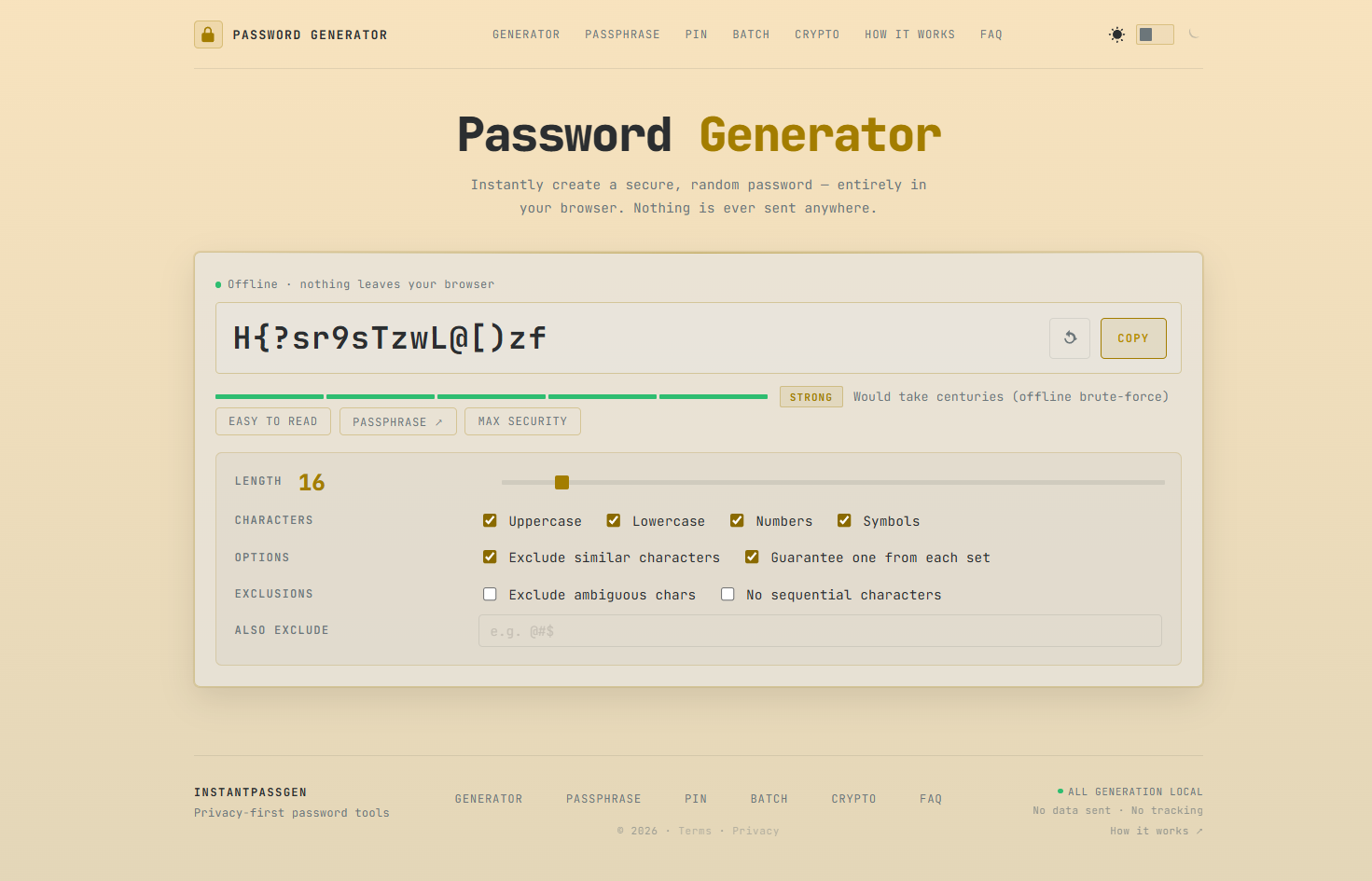Copy the generated password

point(1133,338)
